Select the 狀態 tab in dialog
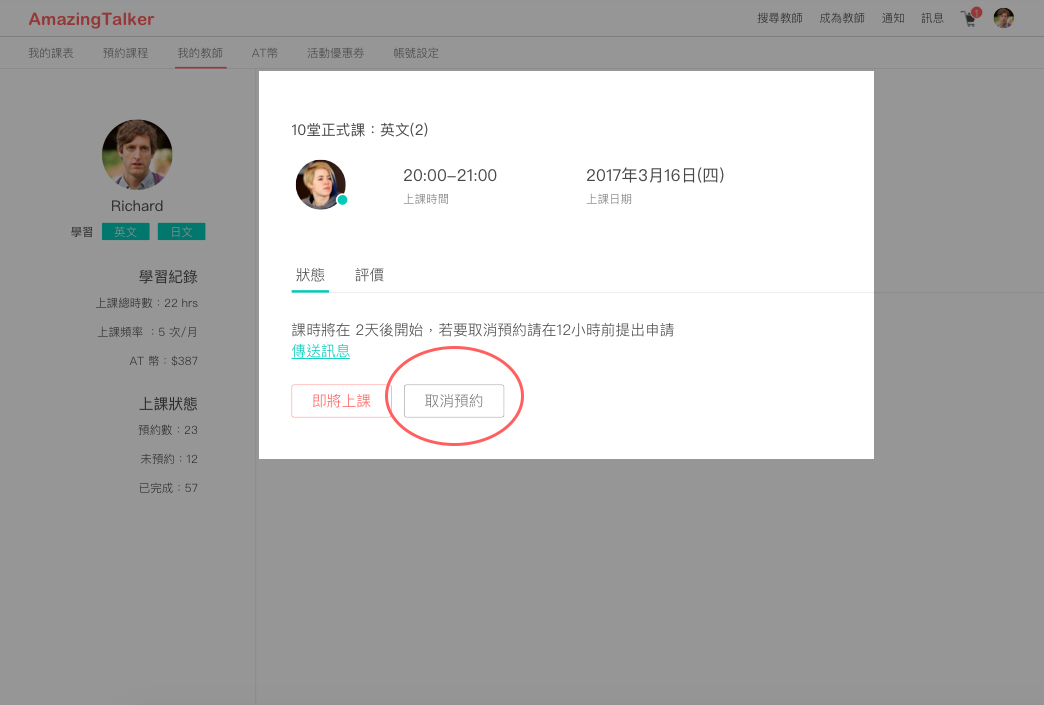The height and width of the screenshot is (705, 1044). [310, 275]
